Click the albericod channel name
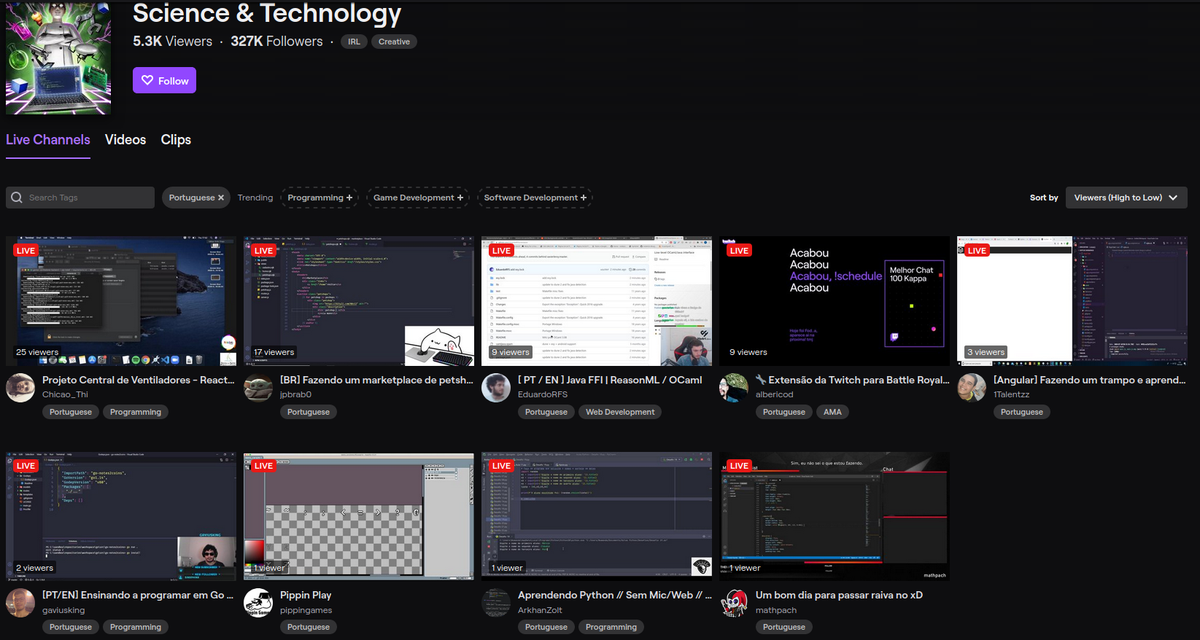Image resolution: width=1200 pixels, height=640 pixels. (x=775, y=395)
